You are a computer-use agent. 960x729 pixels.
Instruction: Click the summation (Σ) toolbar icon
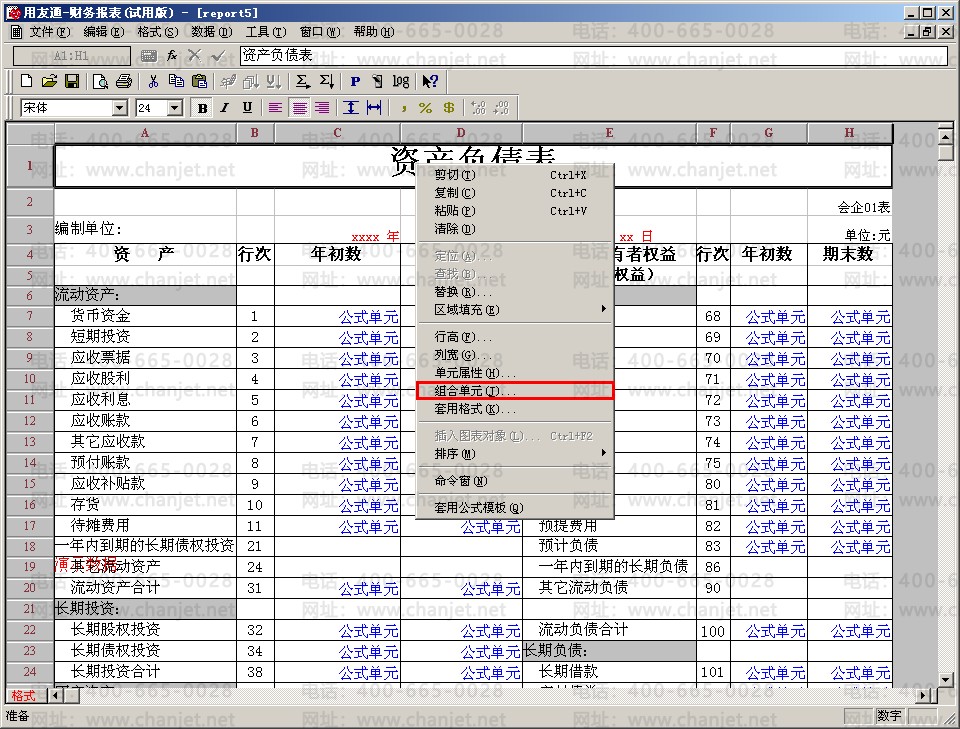pos(303,81)
